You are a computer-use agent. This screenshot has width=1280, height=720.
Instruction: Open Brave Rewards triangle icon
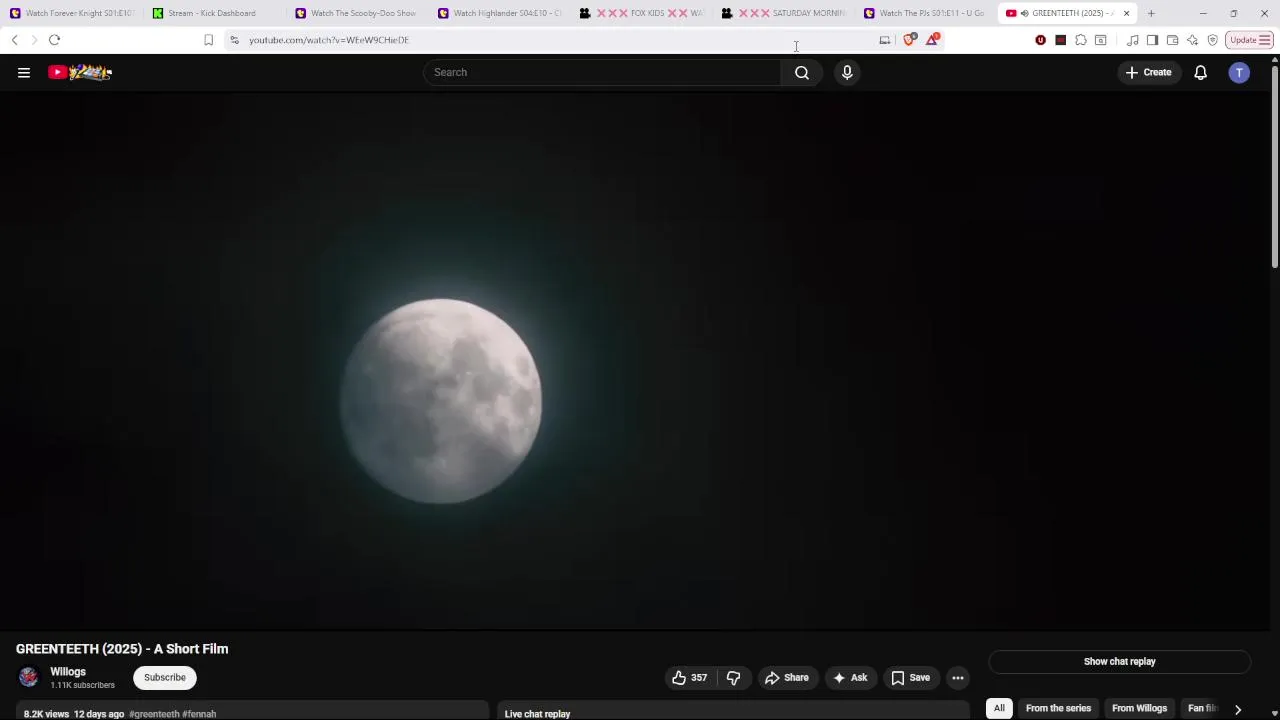(932, 40)
